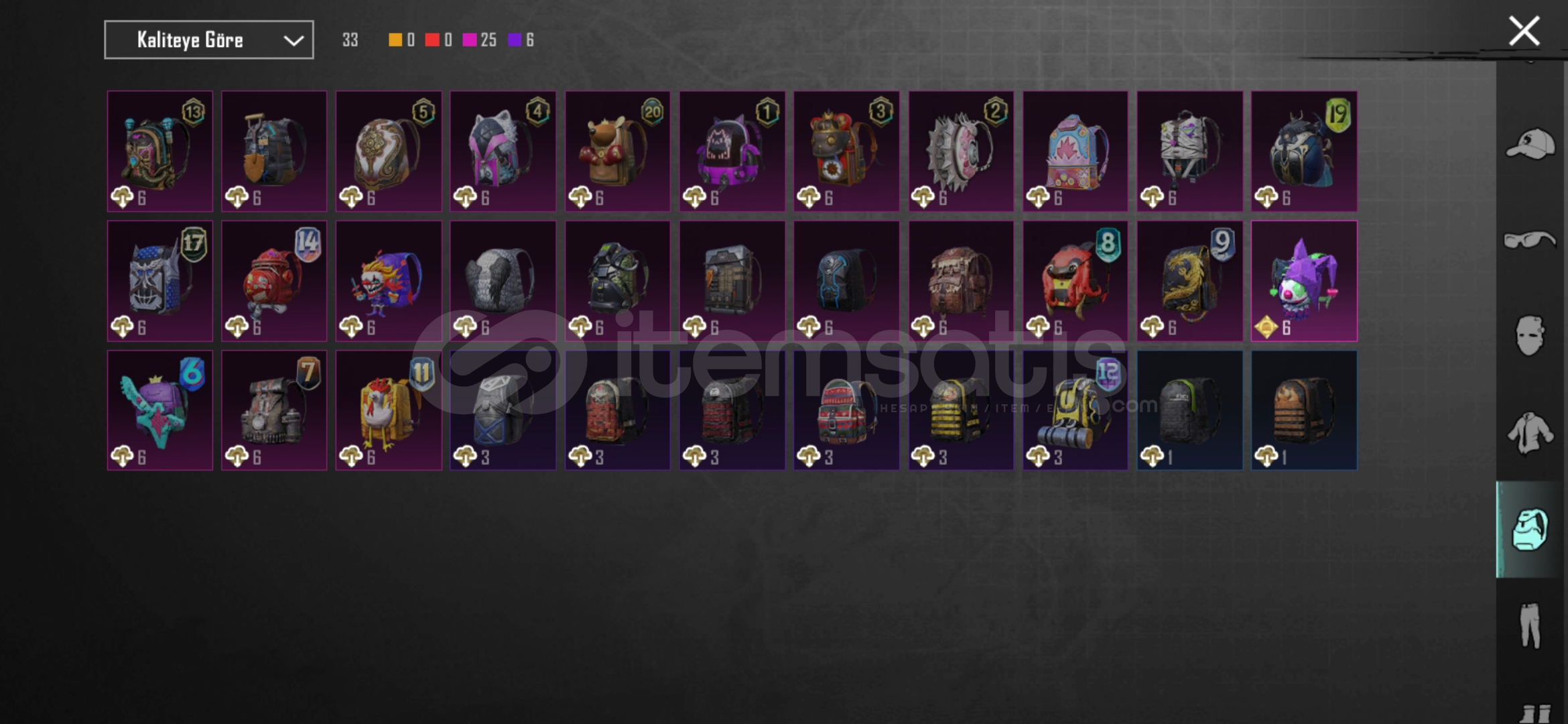Select the backpack category icon

(x=1530, y=530)
